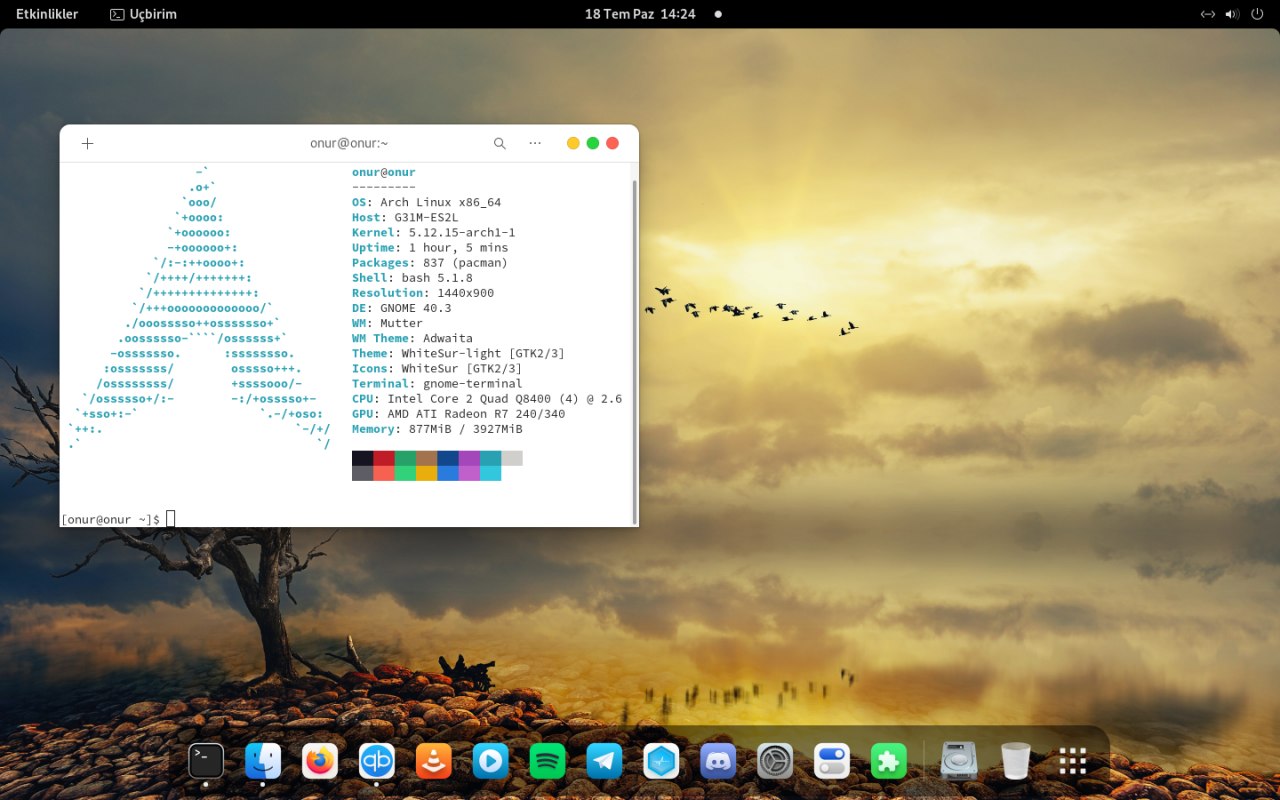Image resolution: width=1280 pixels, height=800 pixels.
Task: Launch Firefox from the dock
Action: pos(320,761)
